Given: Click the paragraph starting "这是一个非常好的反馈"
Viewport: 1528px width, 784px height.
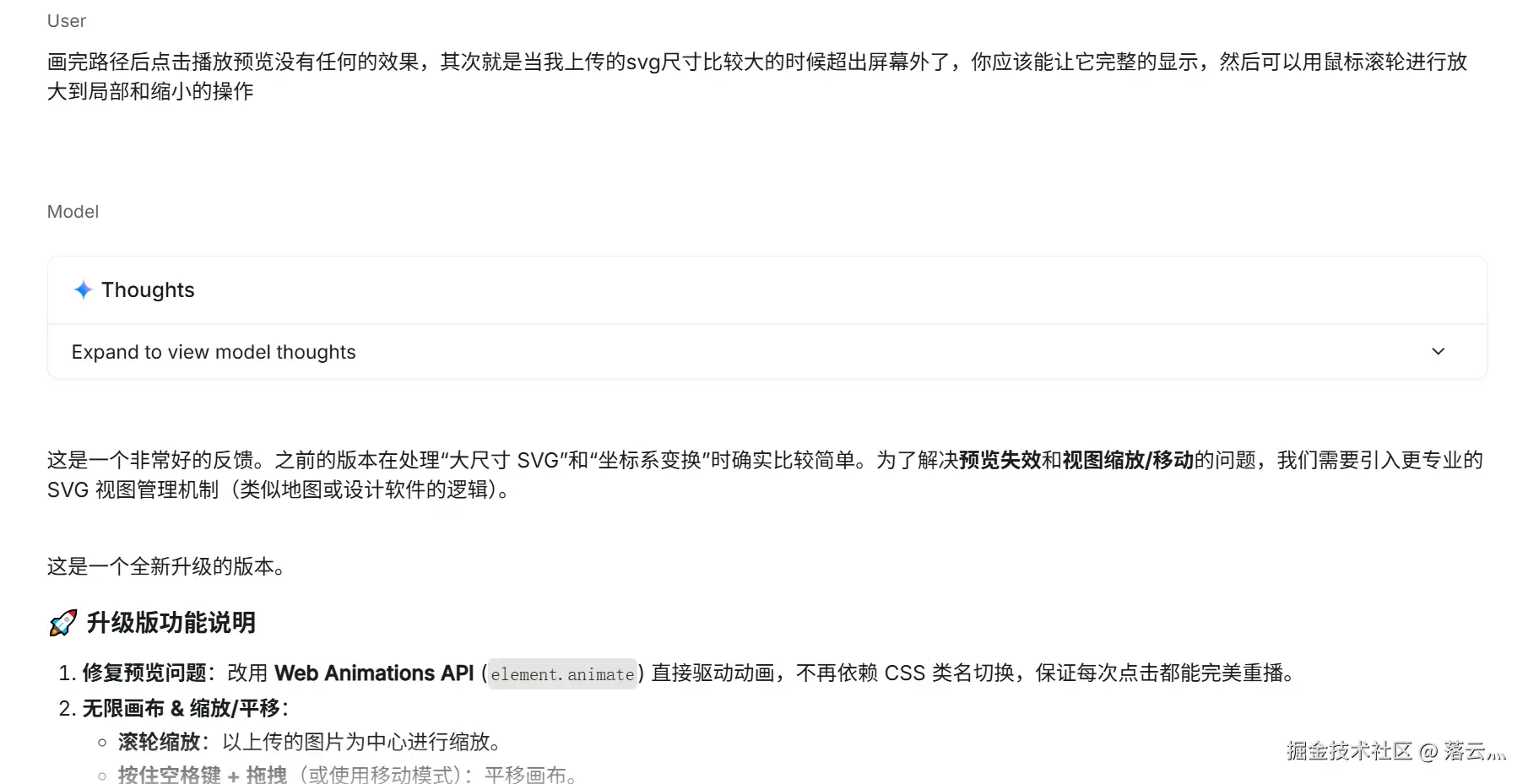Looking at the screenshot, I should click(765, 474).
